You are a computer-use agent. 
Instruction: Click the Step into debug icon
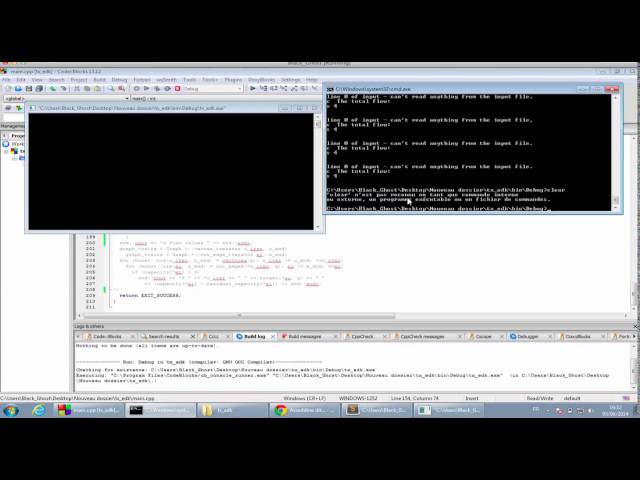coord(284,88)
